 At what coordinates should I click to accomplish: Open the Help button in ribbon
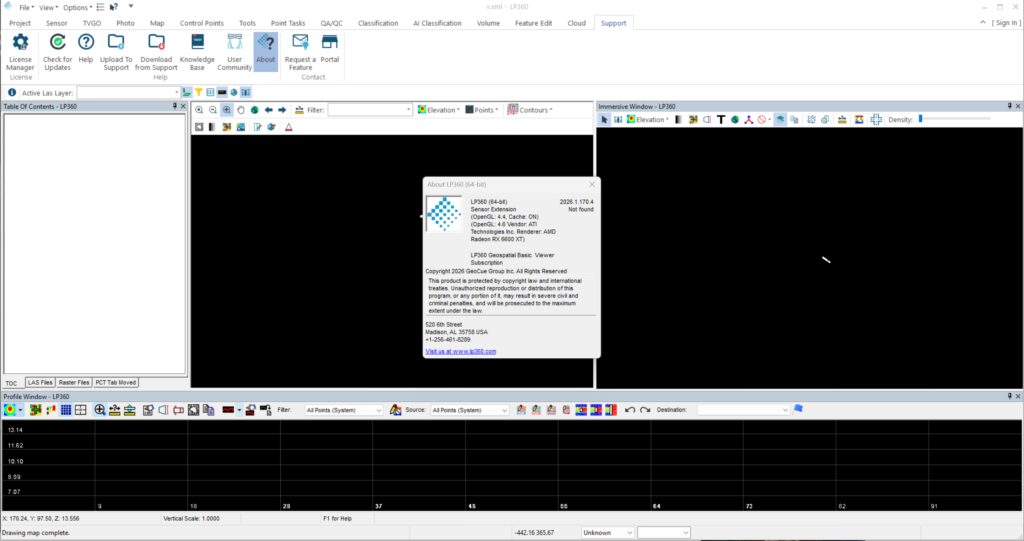pyautogui.click(x=86, y=49)
